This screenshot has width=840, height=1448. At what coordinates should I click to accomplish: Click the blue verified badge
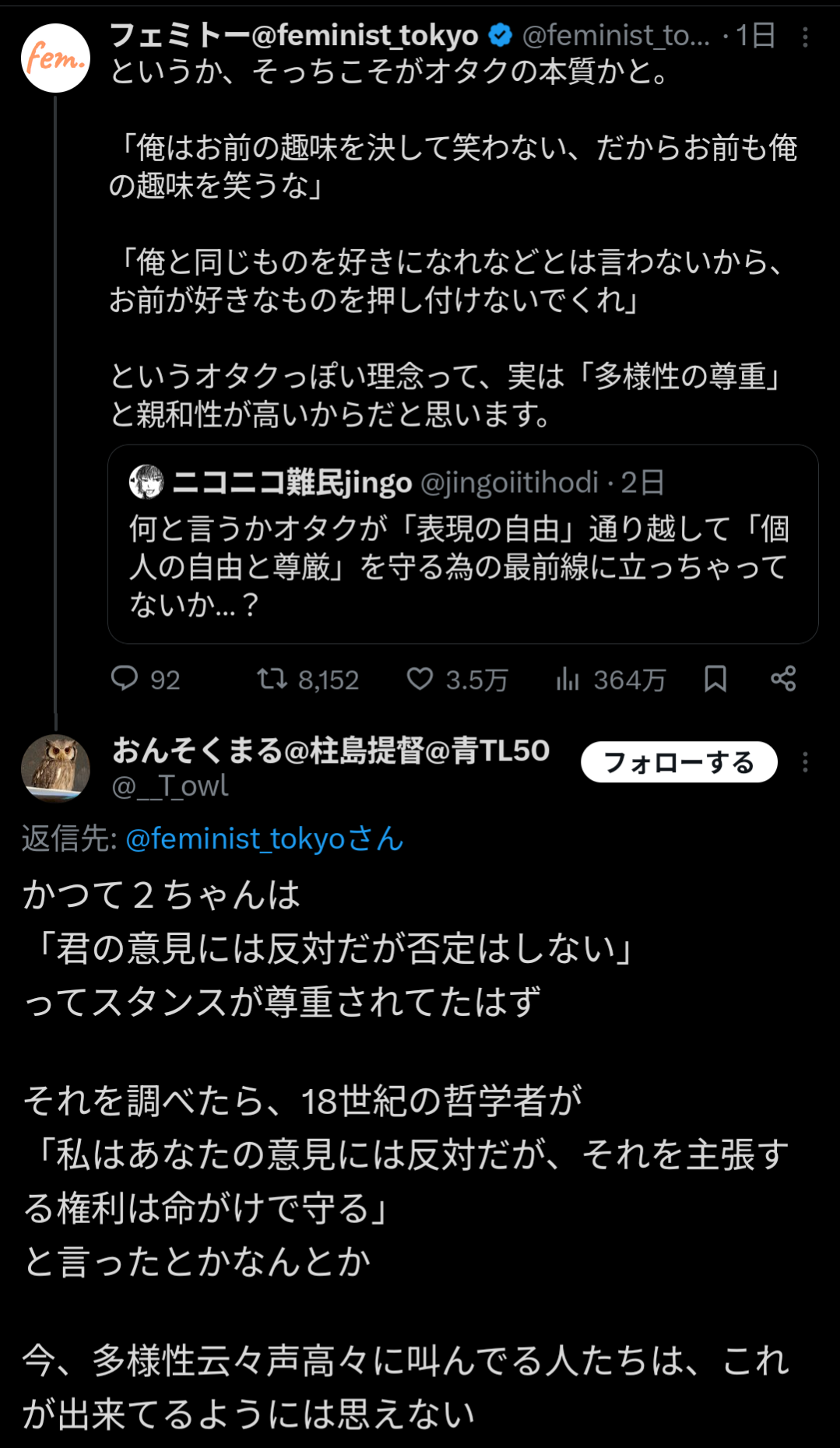(500, 35)
